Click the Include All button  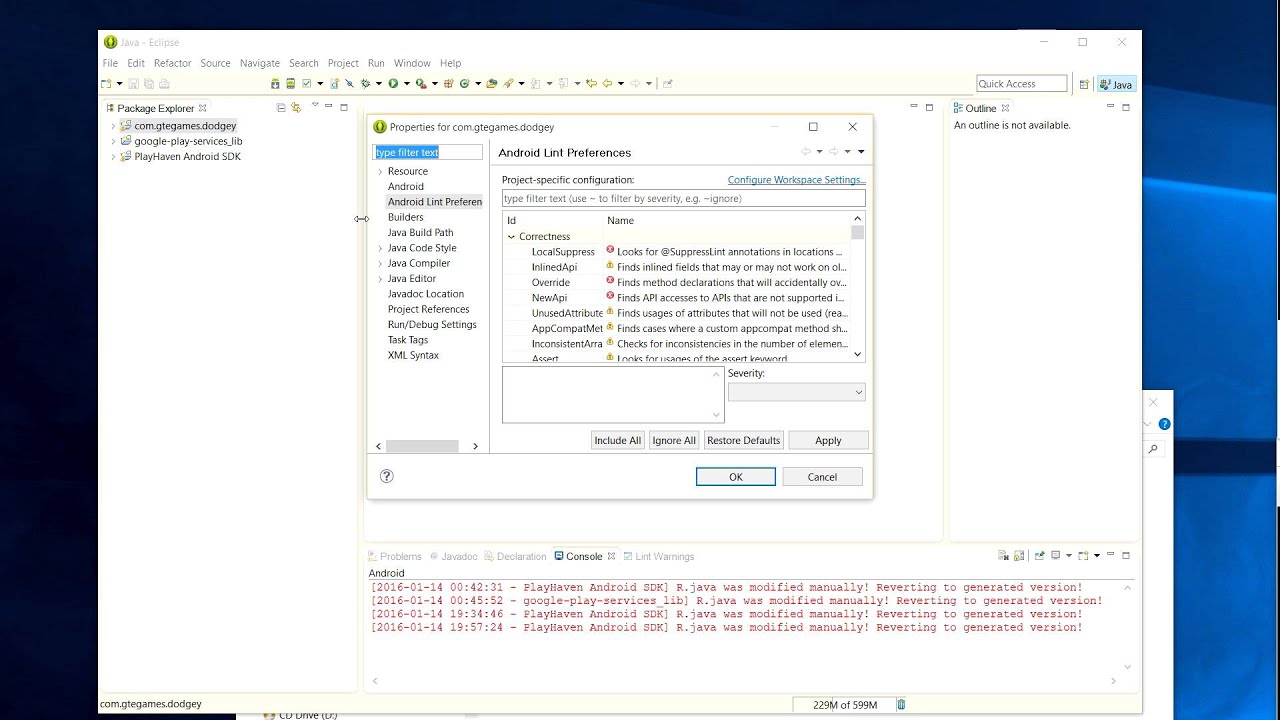617,440
